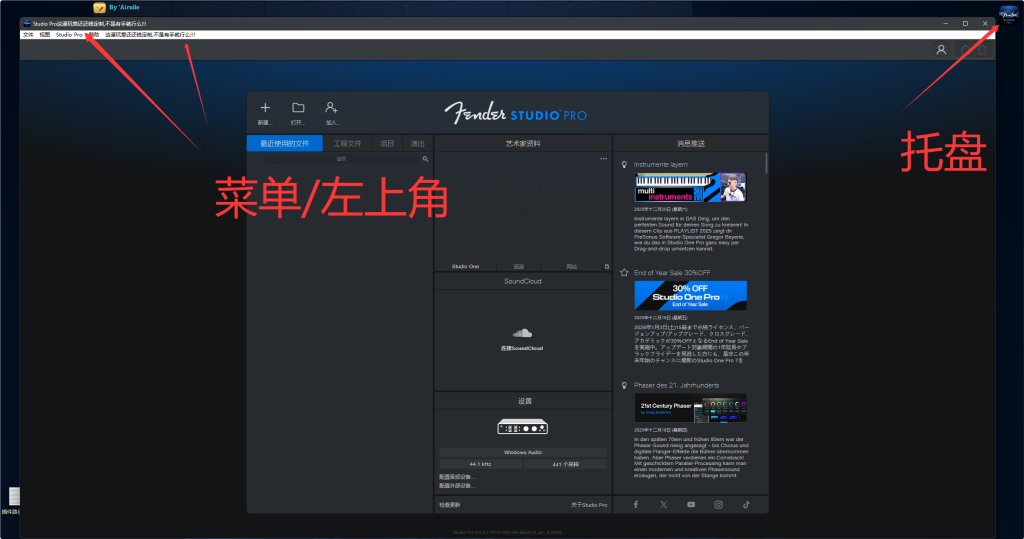Open the Windows Audio device selector

(x=522, y=452)
